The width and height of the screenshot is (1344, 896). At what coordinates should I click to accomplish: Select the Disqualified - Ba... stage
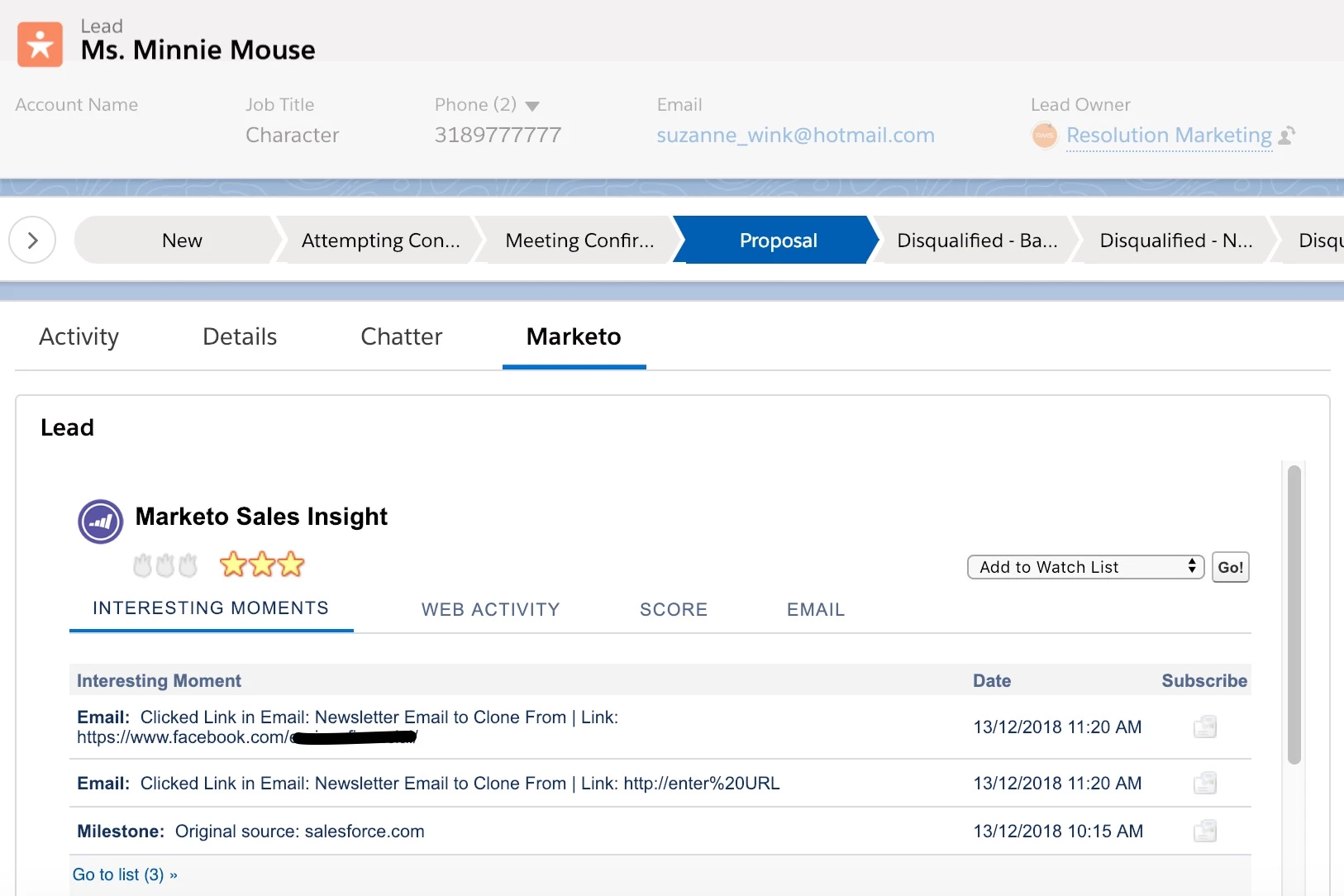tap(977, 241)
